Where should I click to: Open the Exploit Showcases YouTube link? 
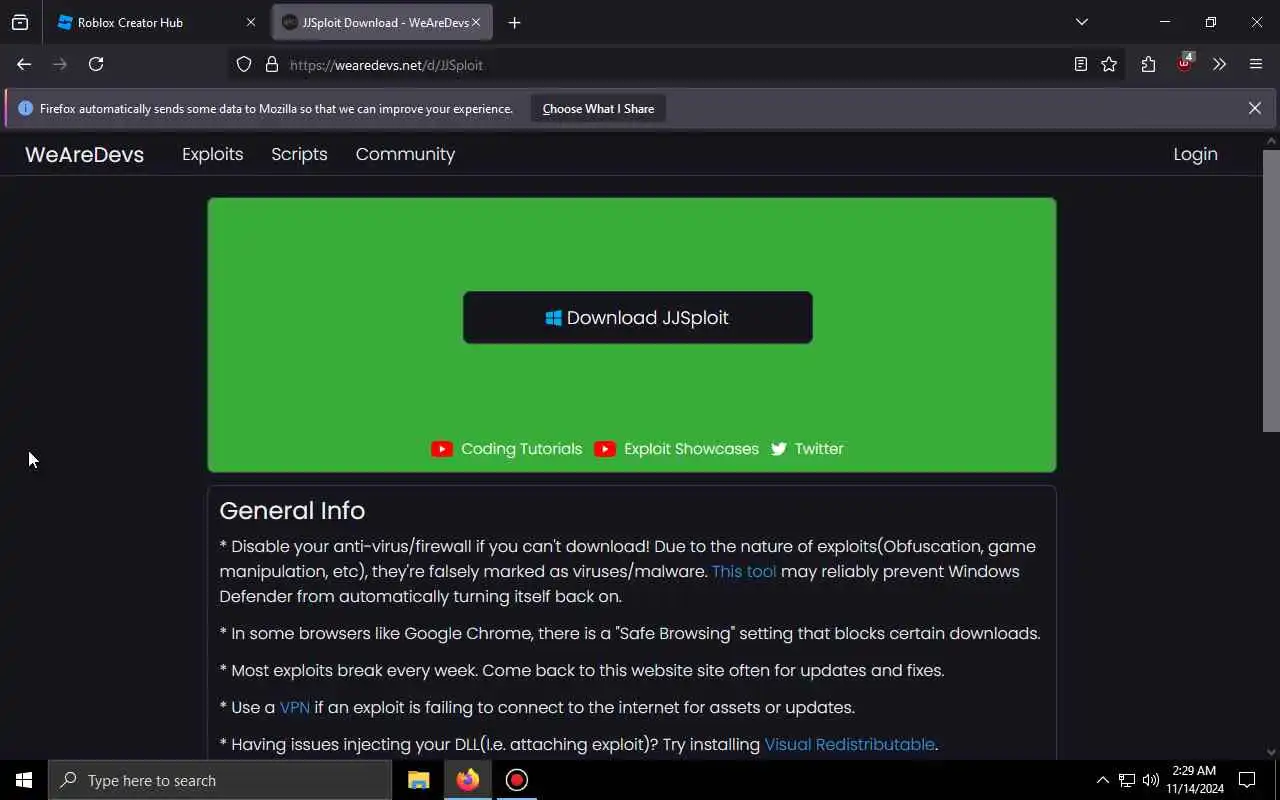click(676, 449)
